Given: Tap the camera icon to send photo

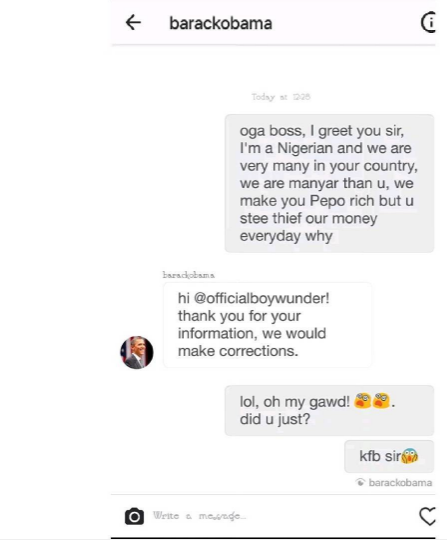Looking at the screenshot, I should tap(134, 516).
